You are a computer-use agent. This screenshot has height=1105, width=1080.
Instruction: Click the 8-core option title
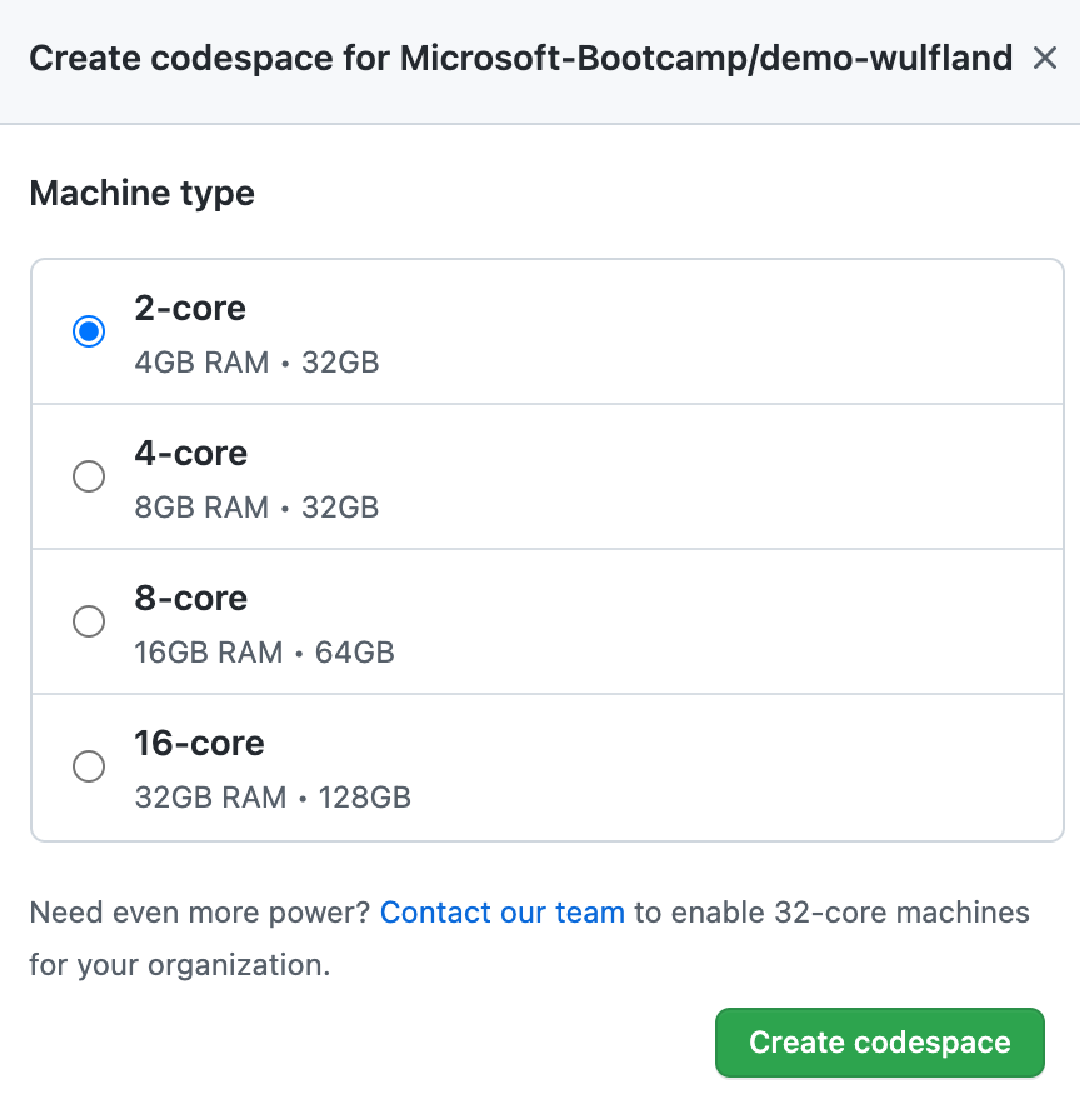[x=191, y=598]
